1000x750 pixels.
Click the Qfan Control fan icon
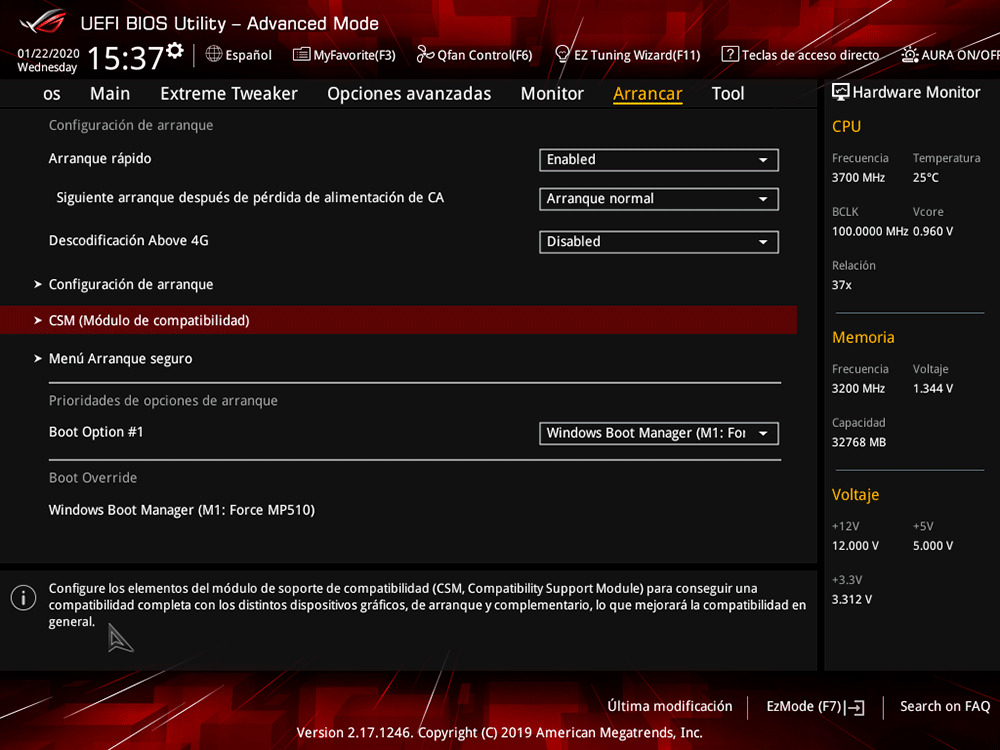[425, 54]
